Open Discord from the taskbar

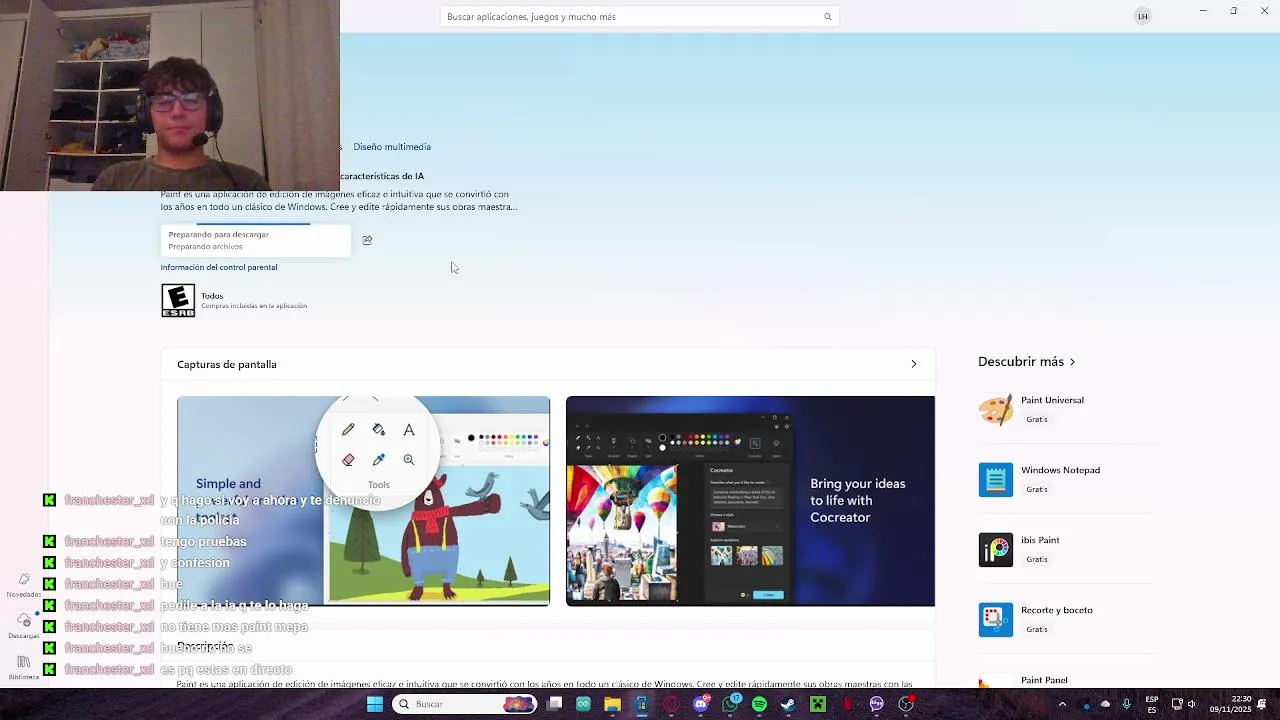701,704
